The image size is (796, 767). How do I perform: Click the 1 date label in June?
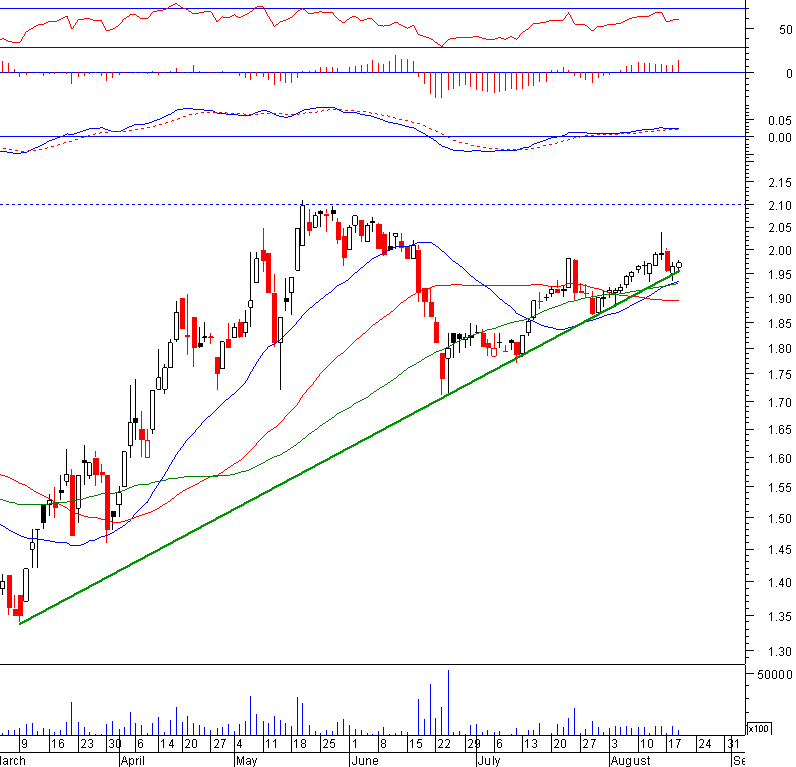[x=355, y=744]
